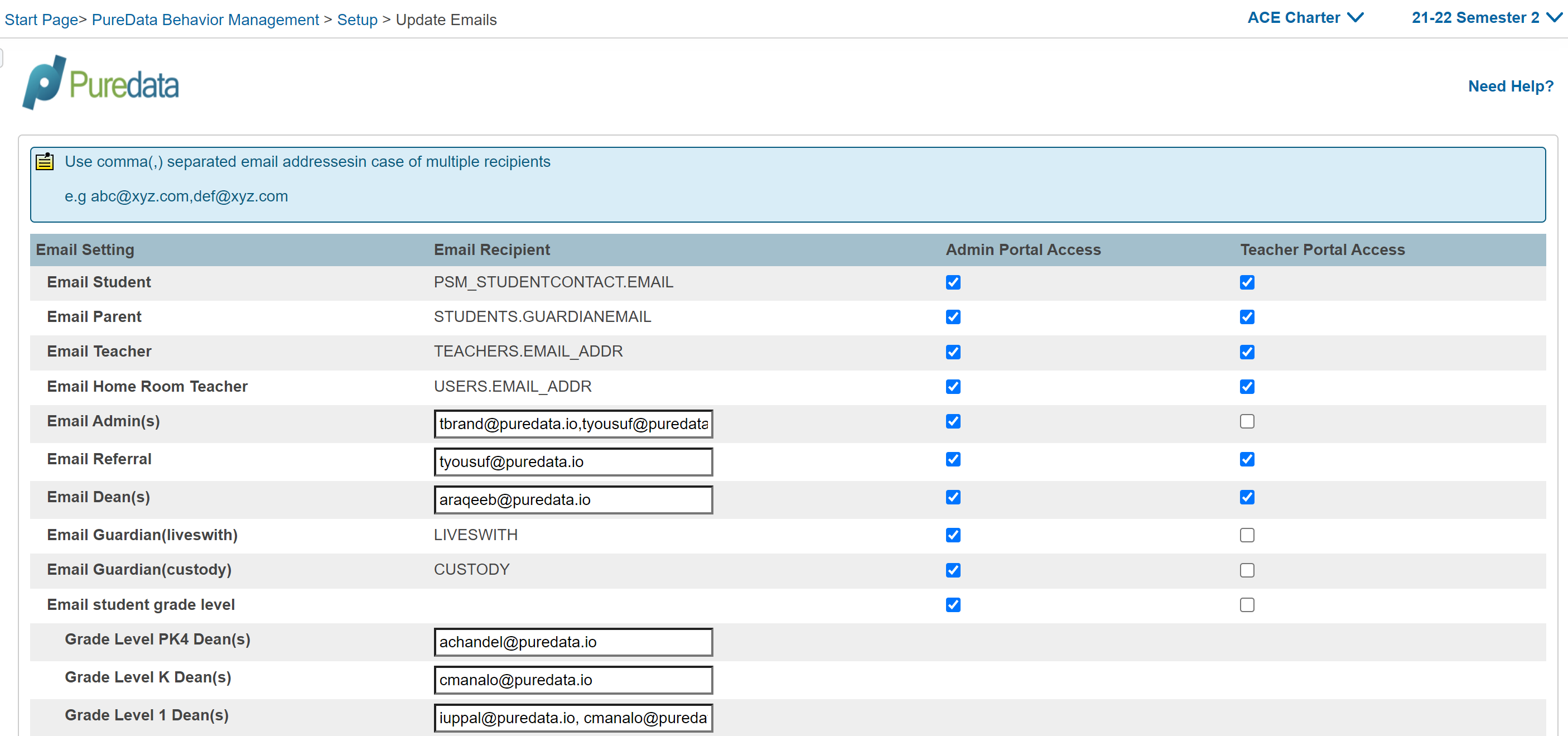Check Teacher Portal Access for Email Guardian(liveswith)
The height and width of the screenshot is (736, 1568).
(x=1247, y=535)
